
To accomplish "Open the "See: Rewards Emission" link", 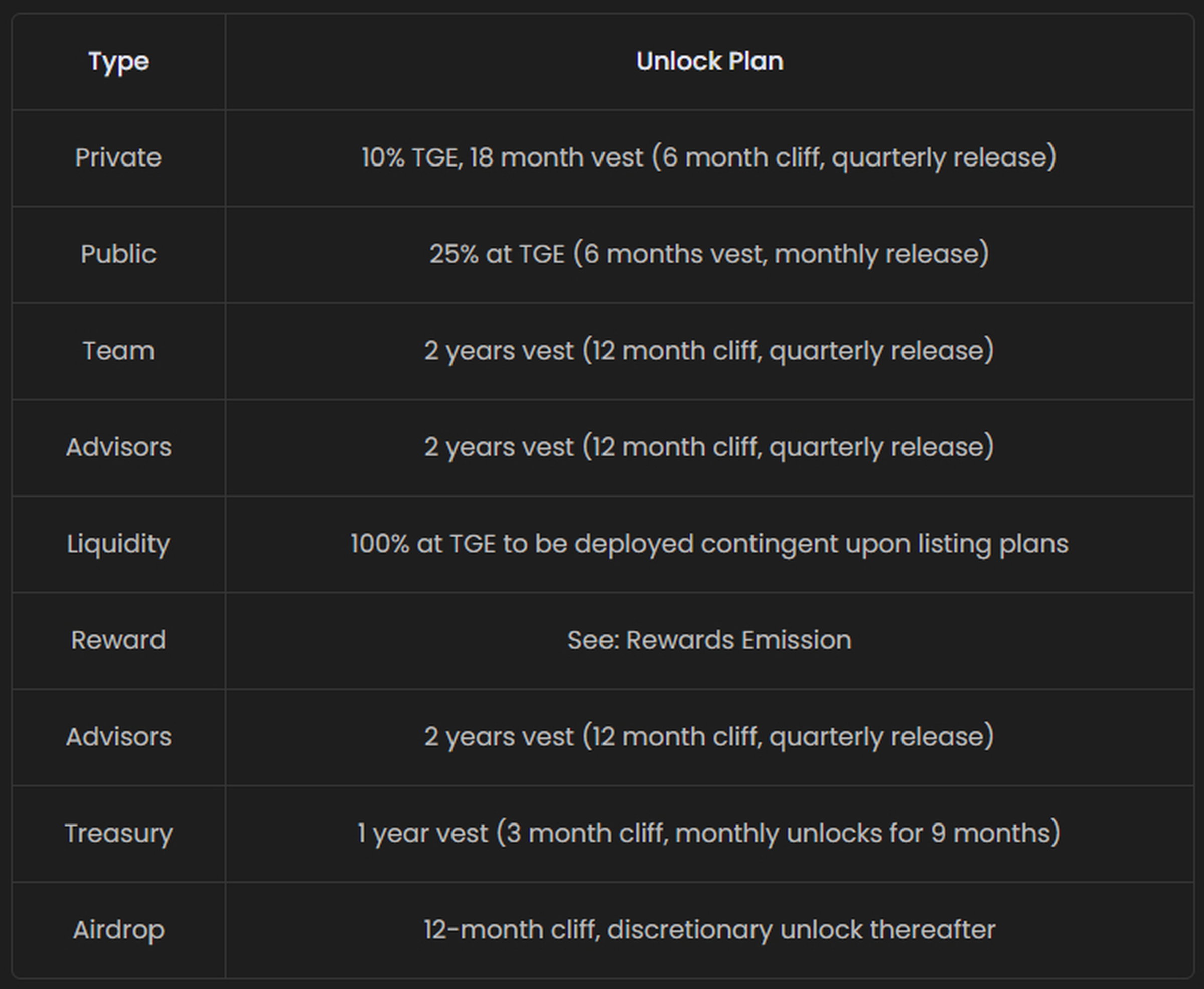I will (709, 640).
